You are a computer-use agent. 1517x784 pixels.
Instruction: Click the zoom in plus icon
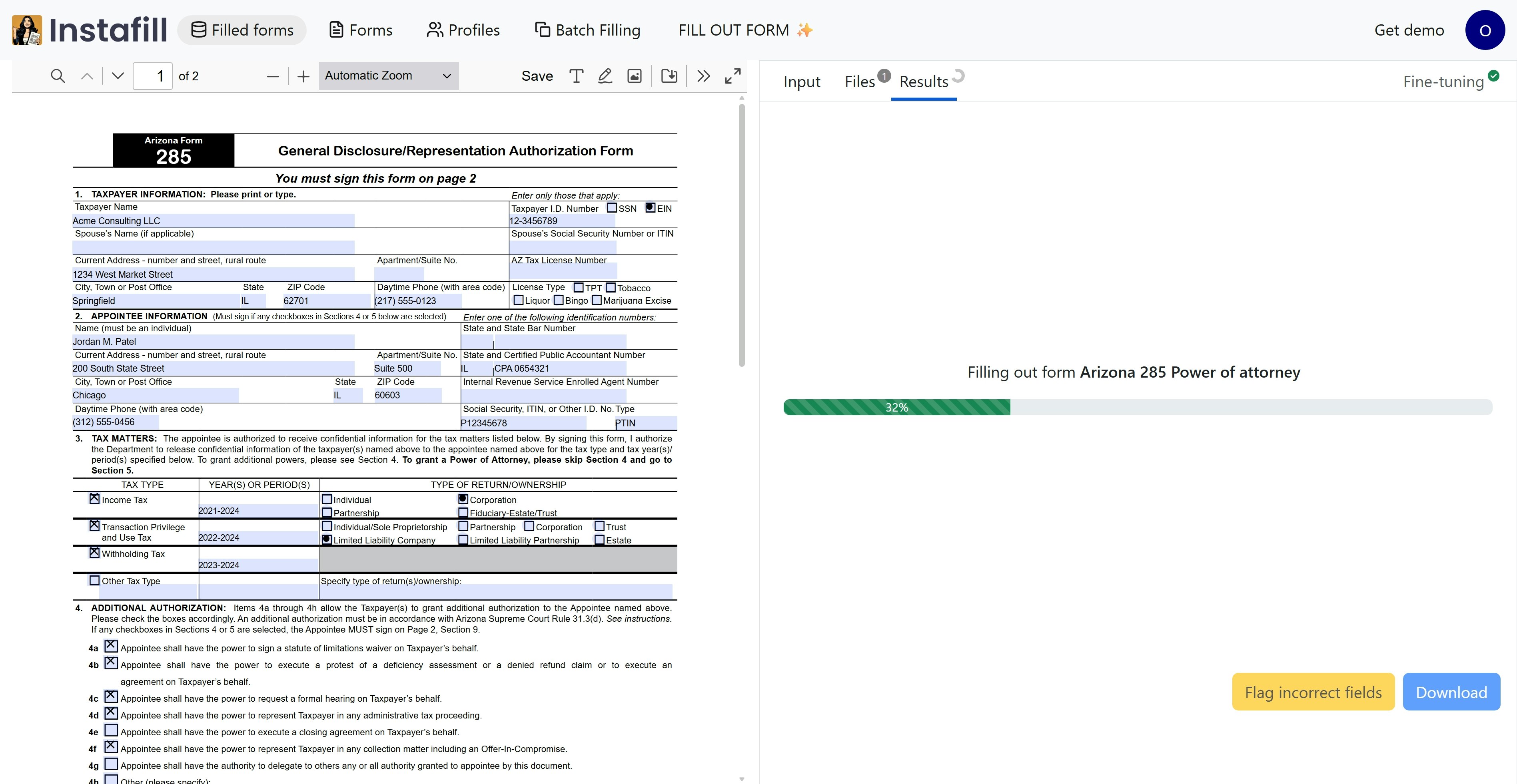click(x=303, y=76)
